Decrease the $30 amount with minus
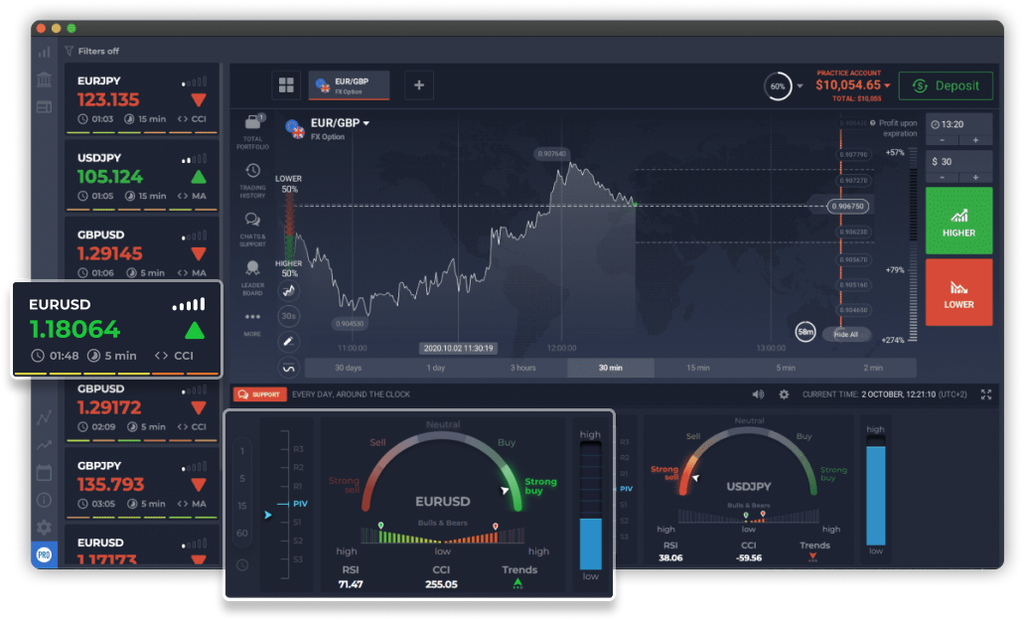The height and width of the screenshot is (621, 1024). [942, 178]
